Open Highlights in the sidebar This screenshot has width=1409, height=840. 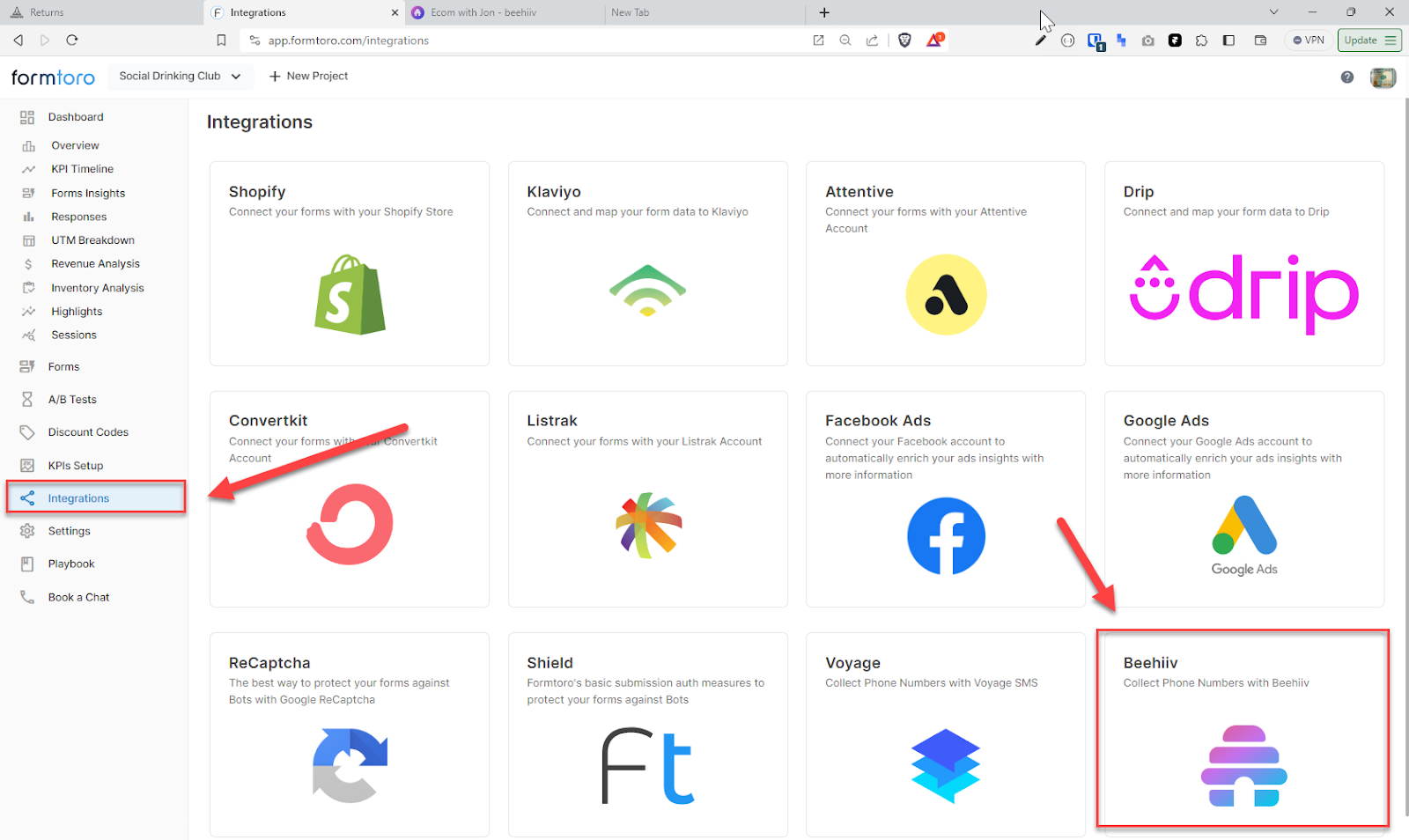click(77, 312)
